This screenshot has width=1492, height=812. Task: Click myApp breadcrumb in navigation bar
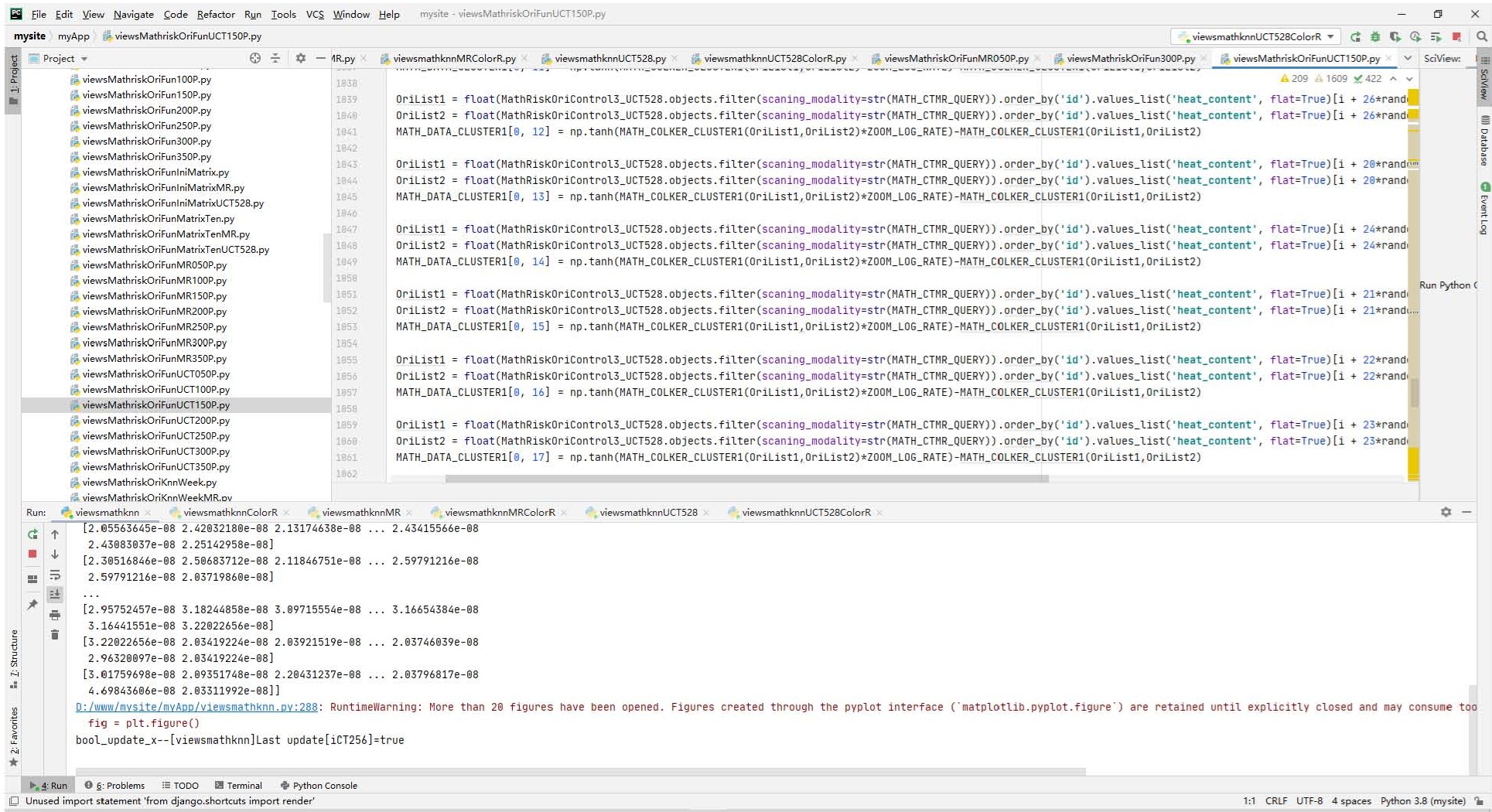73,36
